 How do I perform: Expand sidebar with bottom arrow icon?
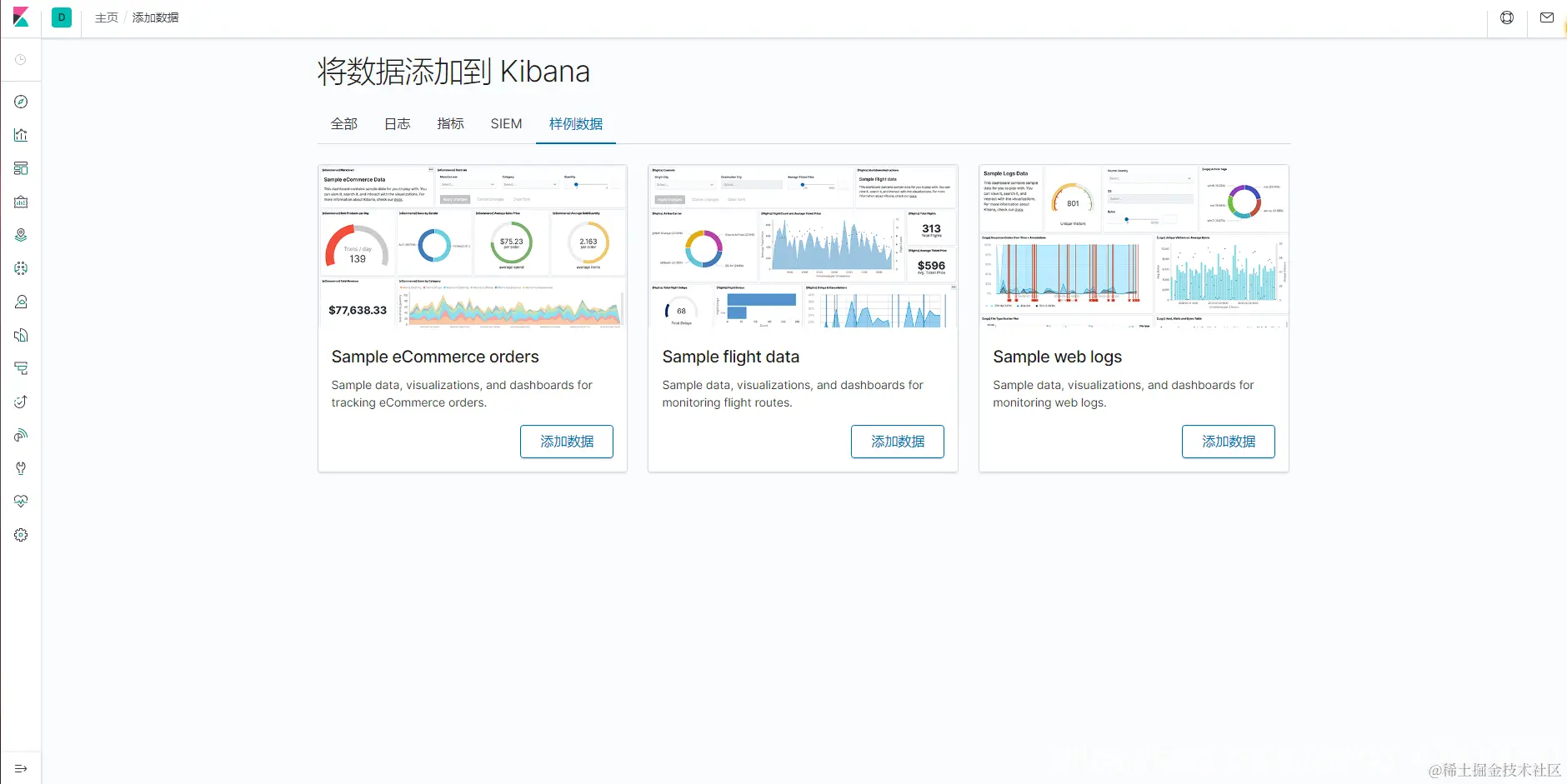21,768
